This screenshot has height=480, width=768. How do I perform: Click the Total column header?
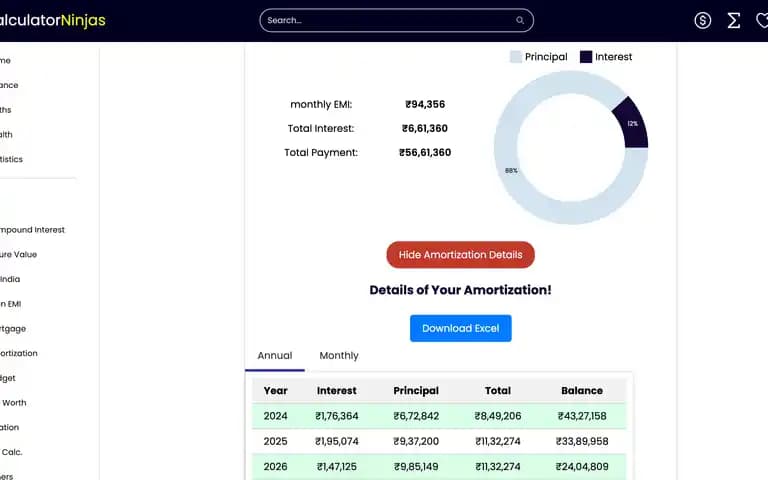click(x=498, y=390)
